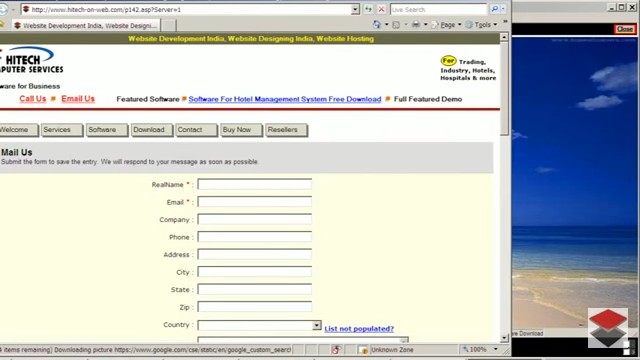This screenshot has width=640, height=360.
Task: Select the Website Development India tab
Action: [86, 25]
